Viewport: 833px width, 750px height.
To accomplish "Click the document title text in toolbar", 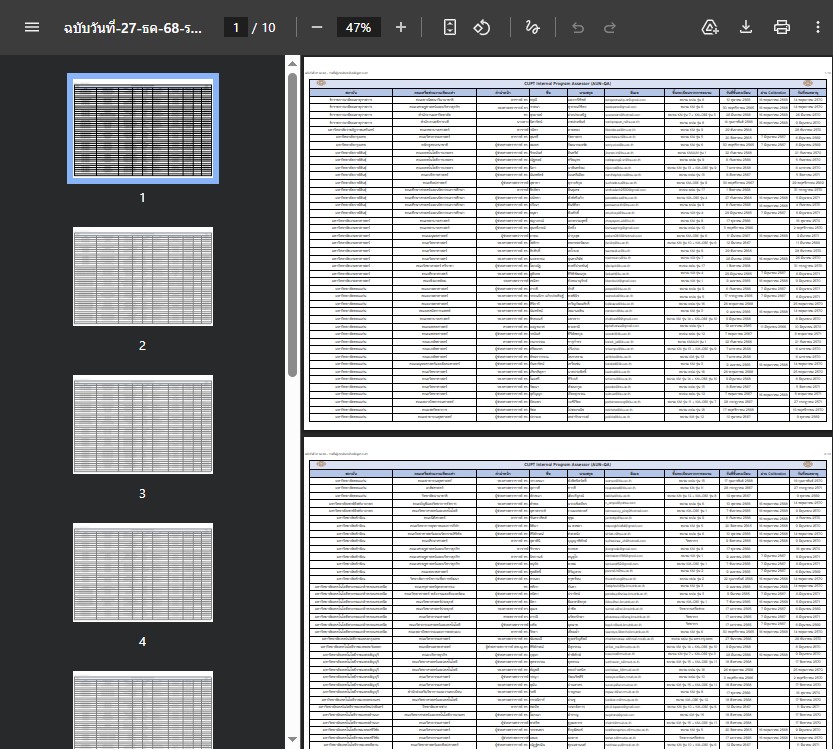I will (132, 28).
